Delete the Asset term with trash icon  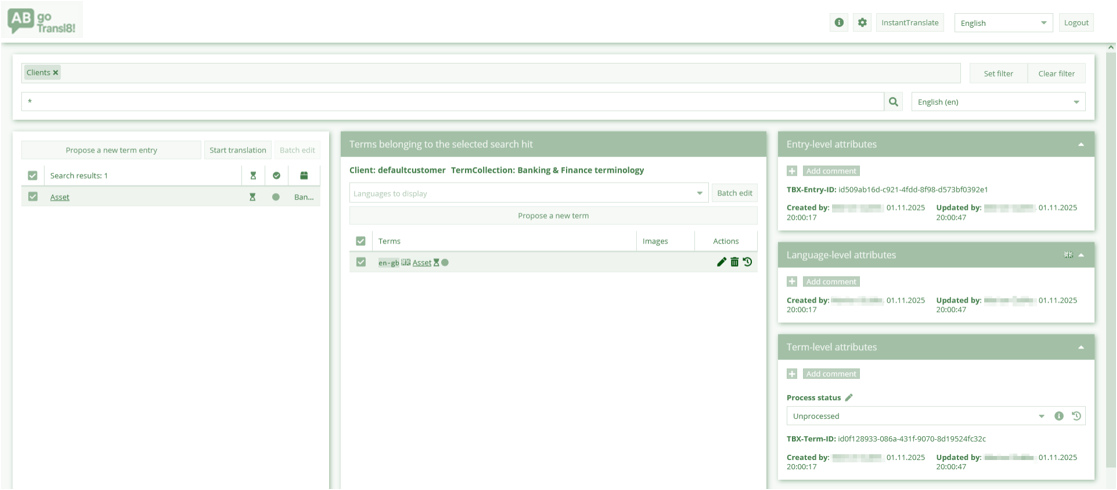coord(734,262)
